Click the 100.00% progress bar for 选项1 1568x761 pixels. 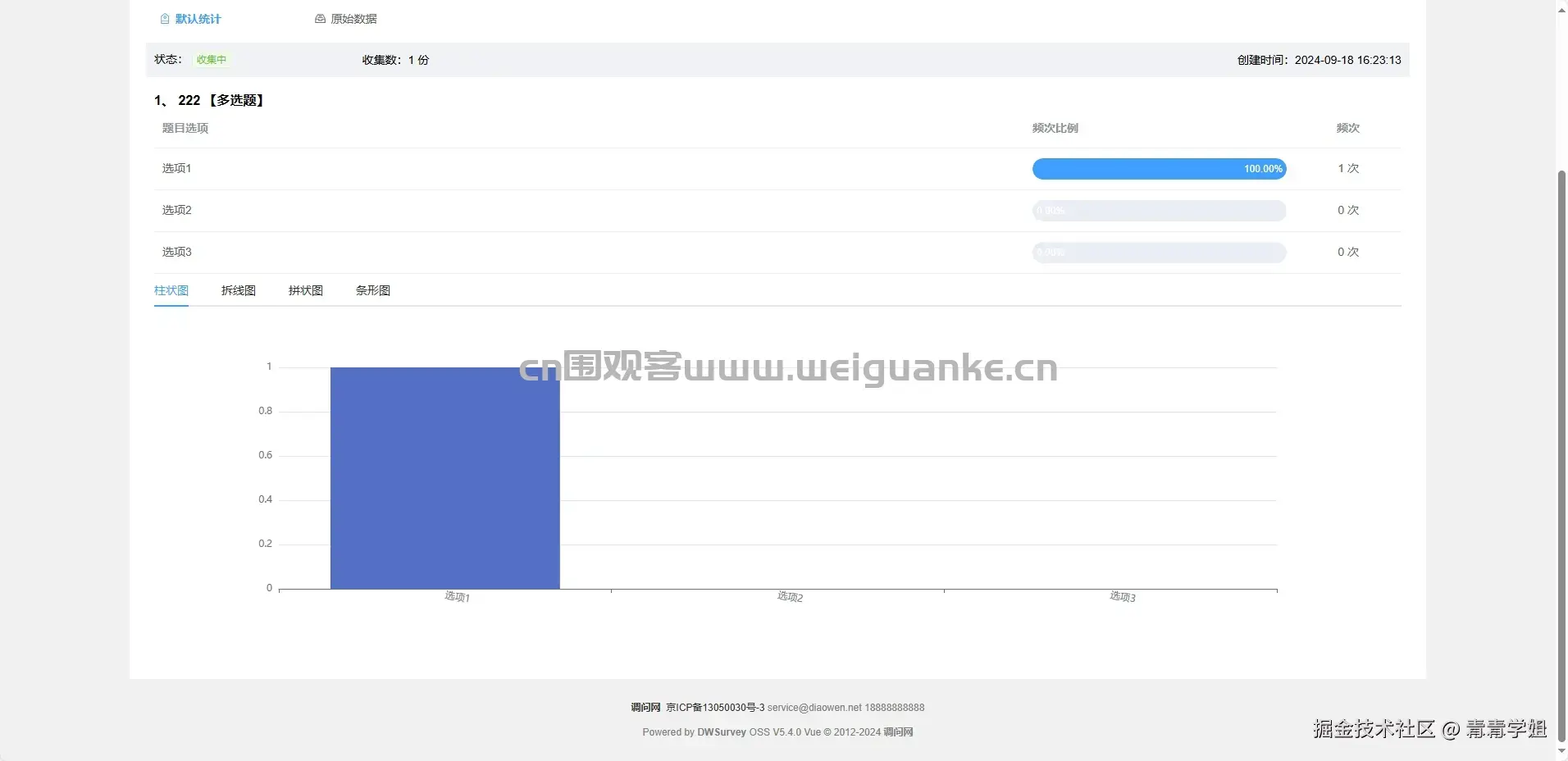1159,169
